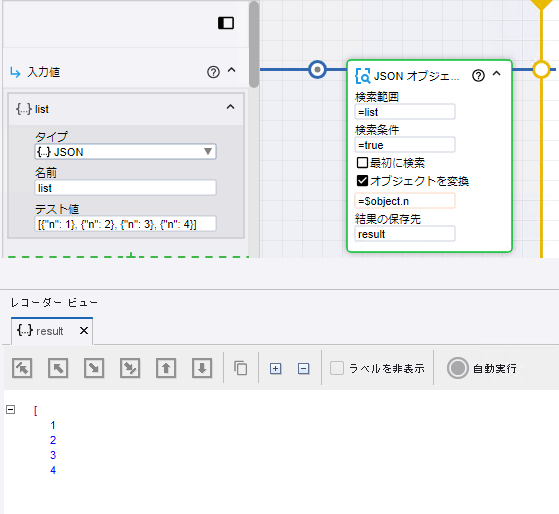Click the 結果の保存先 field with result

(405, 234)
